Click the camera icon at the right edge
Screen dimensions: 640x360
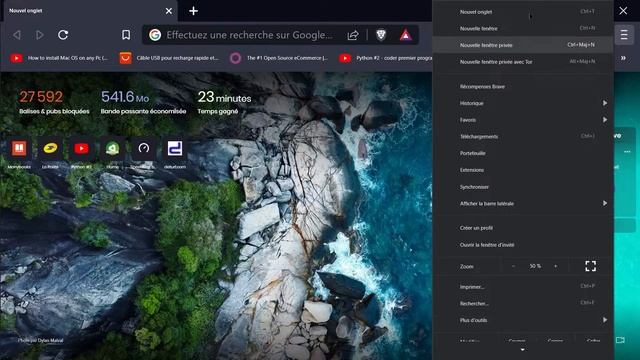tap(620, 340)
